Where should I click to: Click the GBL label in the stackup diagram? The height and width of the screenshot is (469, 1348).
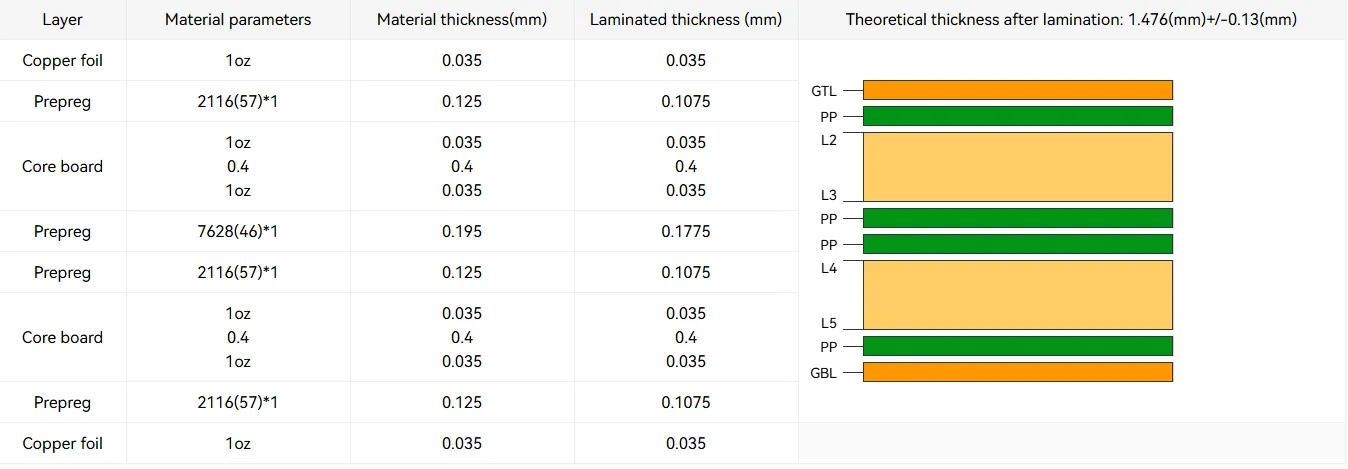click(824, 373)
